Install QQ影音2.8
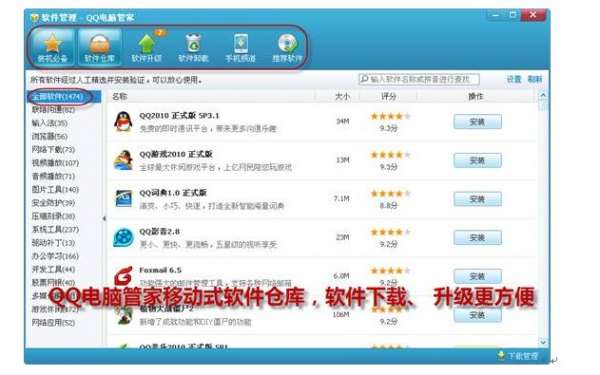The height and width of the screenshot is (375, 600). (x=477, y=238)
